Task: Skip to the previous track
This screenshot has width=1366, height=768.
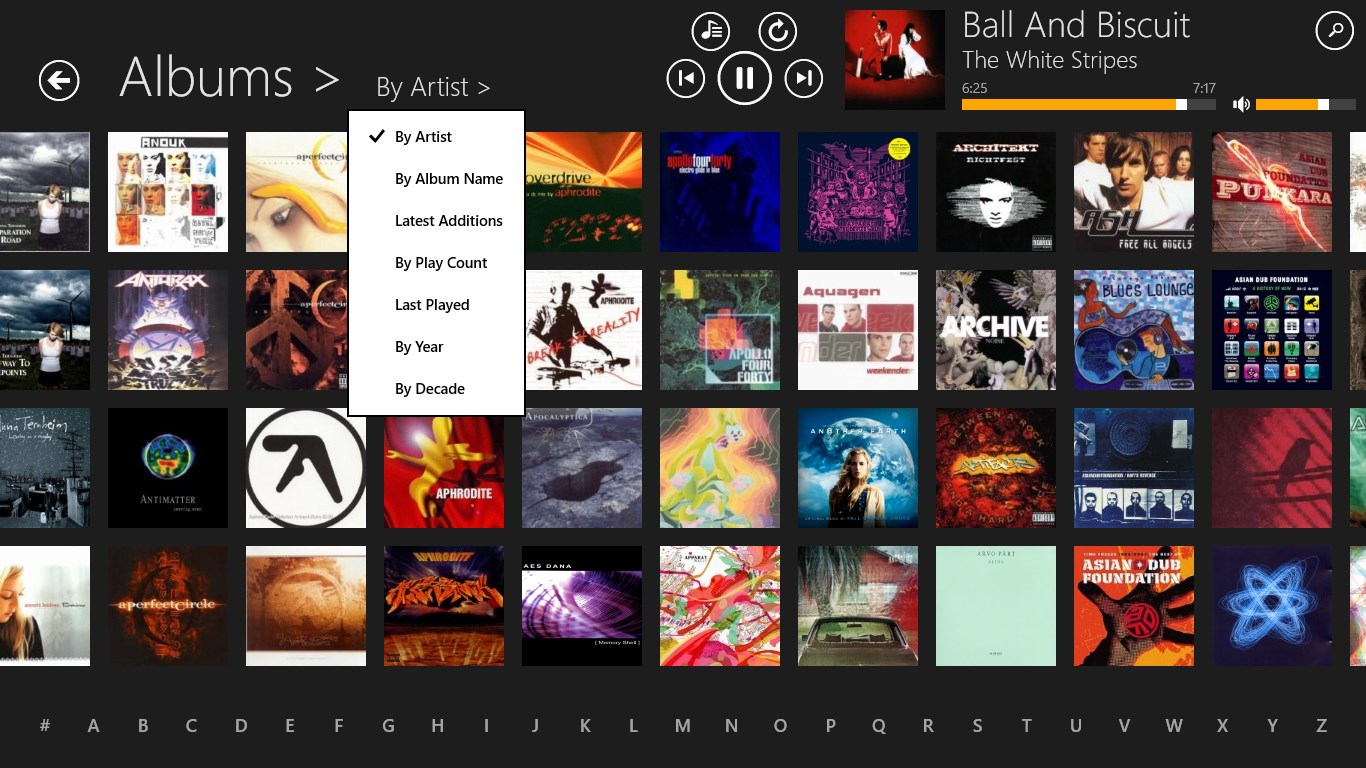Action: coord(685,78)
